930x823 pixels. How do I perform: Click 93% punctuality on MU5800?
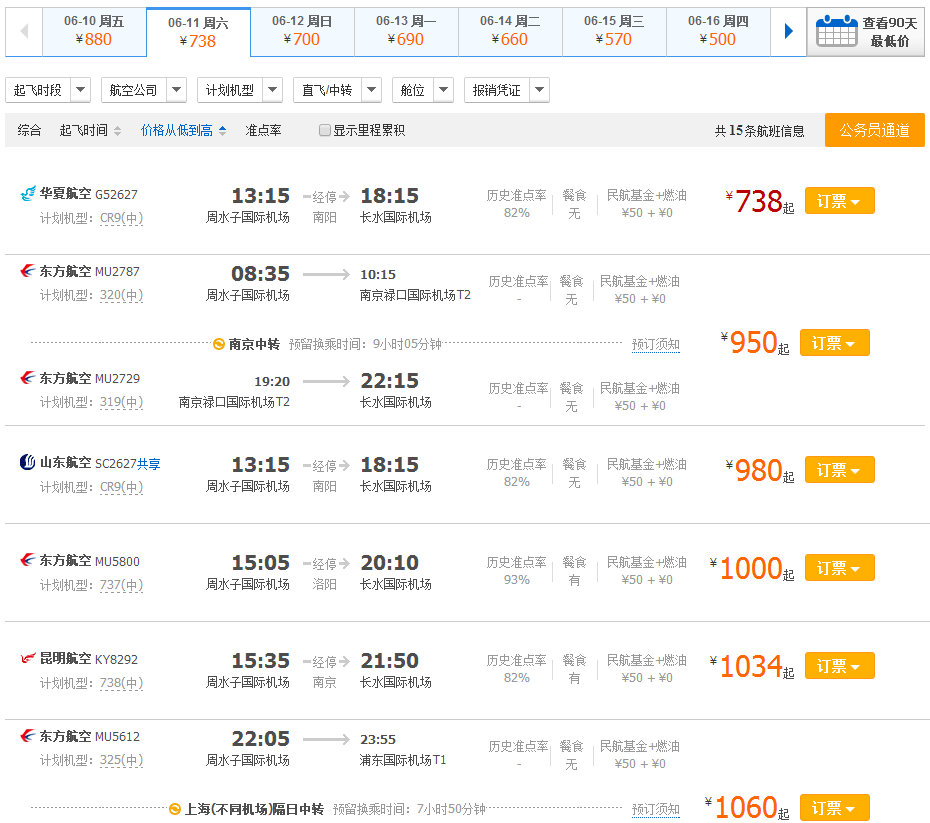point(517,579)
